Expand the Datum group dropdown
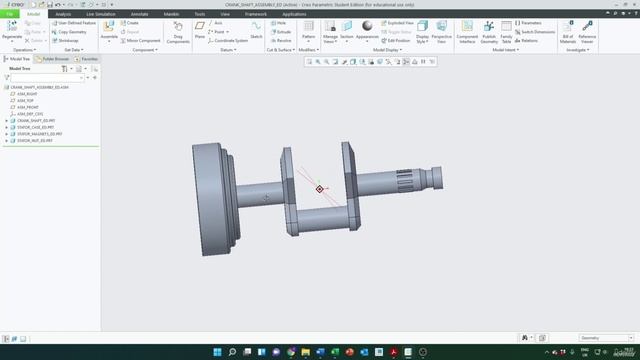The width and height of the screenshot is (640, 360). pos(228,50)
